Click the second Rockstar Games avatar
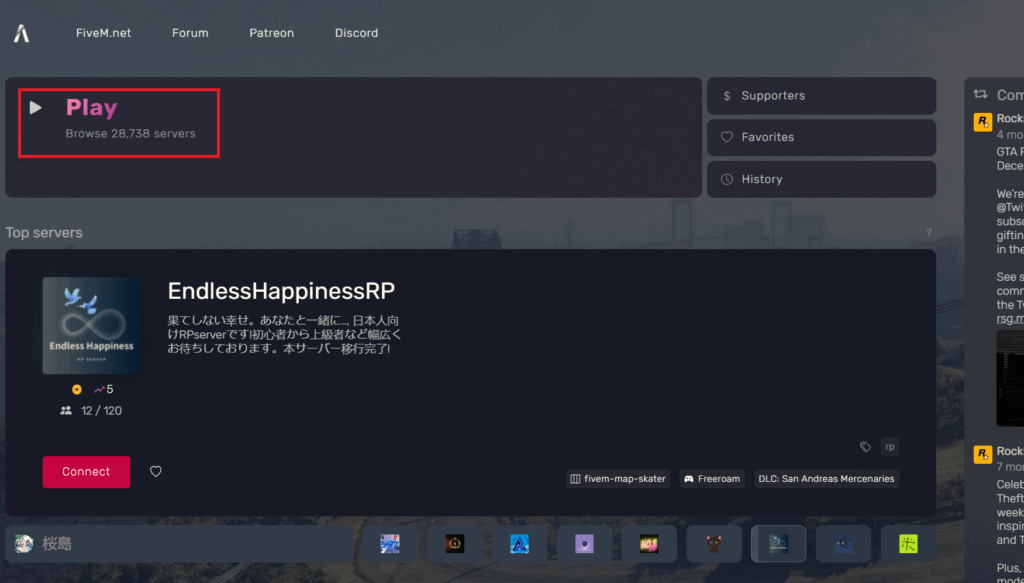Image resolution: width=1024 pixels, height=583 pixels. coord(983,454)
